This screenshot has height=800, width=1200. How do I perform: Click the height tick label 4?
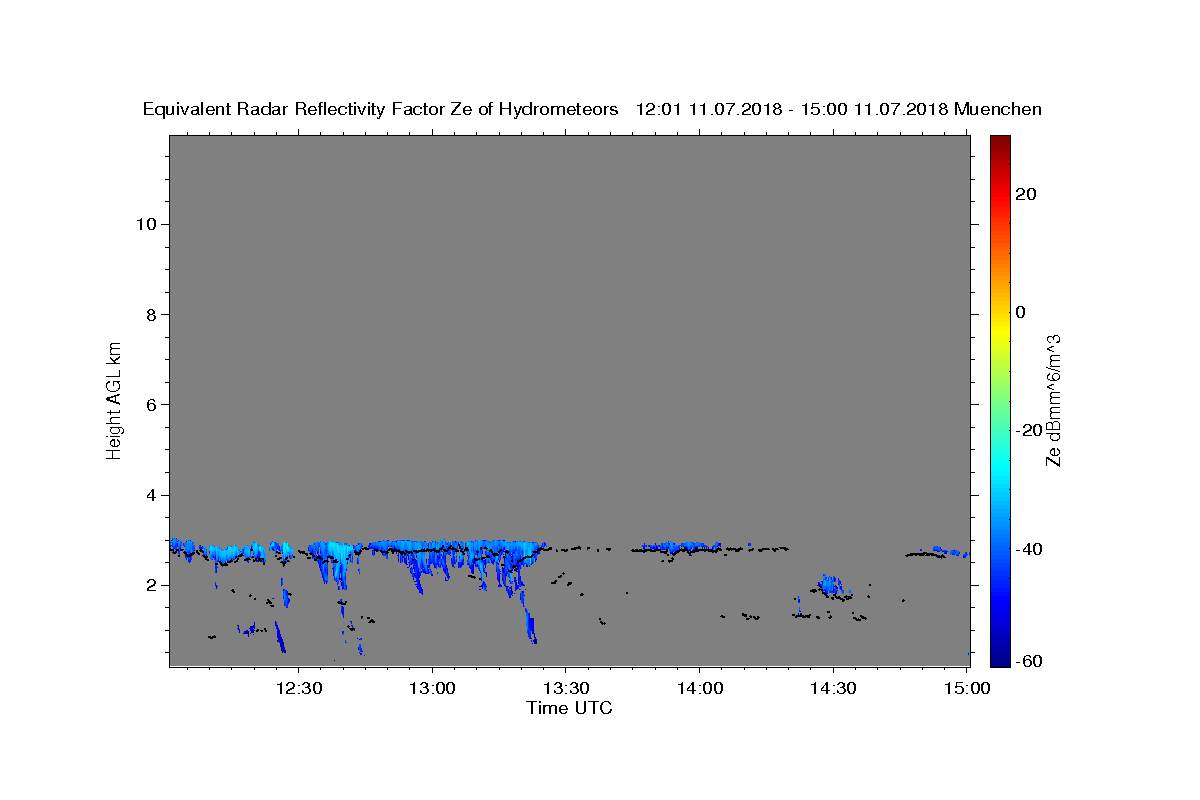click(x=152, y=495)
